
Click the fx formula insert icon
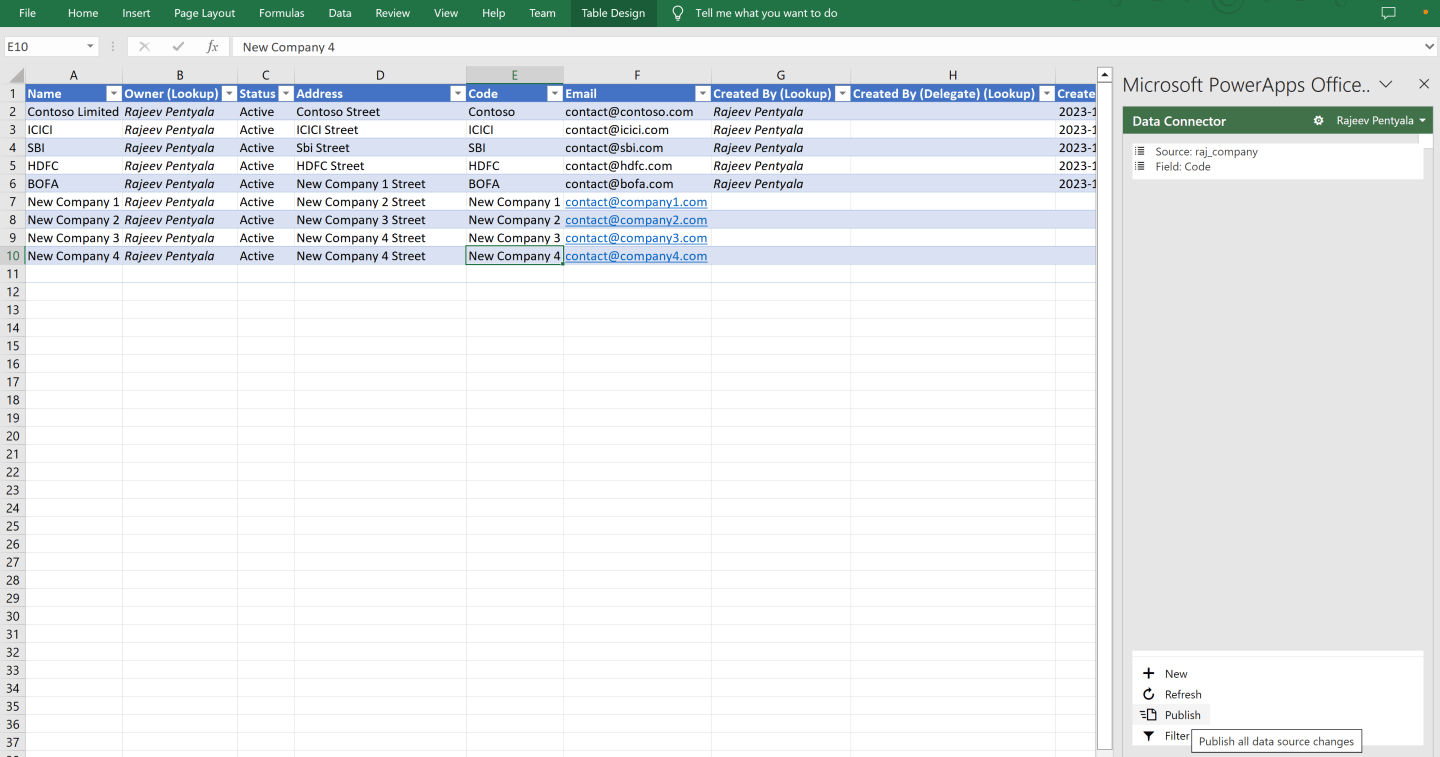[211, 46]
